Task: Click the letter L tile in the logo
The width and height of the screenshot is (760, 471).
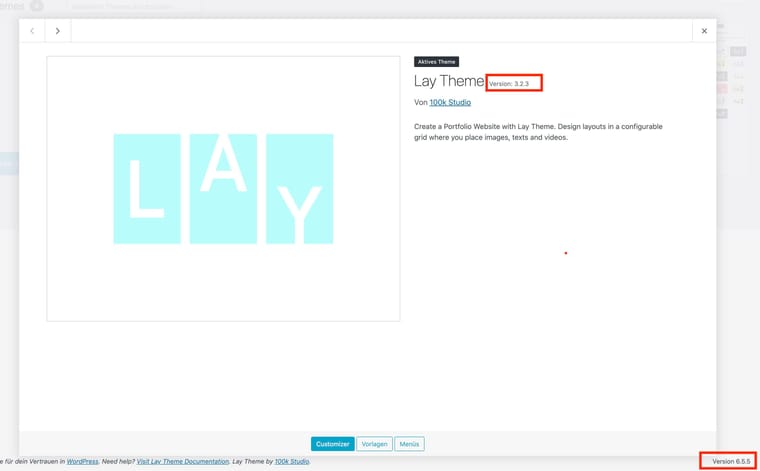Action: pyautogui.click(x=147, y=189)
